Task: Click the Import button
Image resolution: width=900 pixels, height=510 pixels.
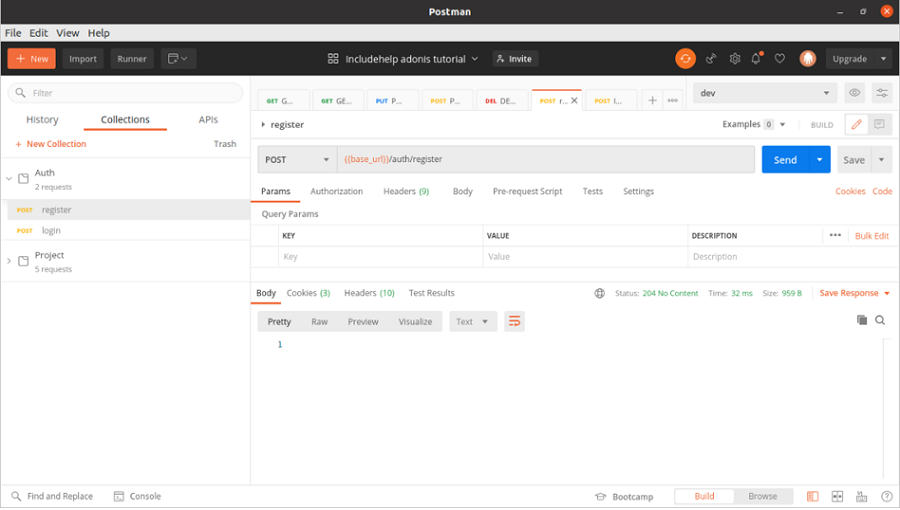Action: click(83, 59)
